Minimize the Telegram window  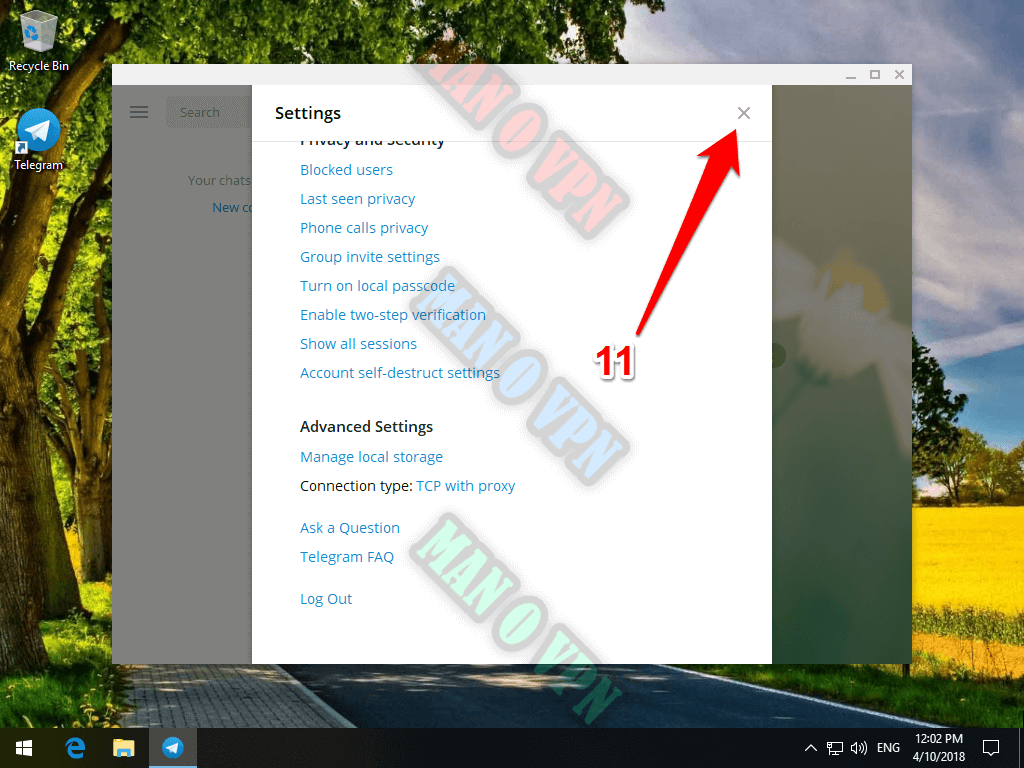point(850,75)
